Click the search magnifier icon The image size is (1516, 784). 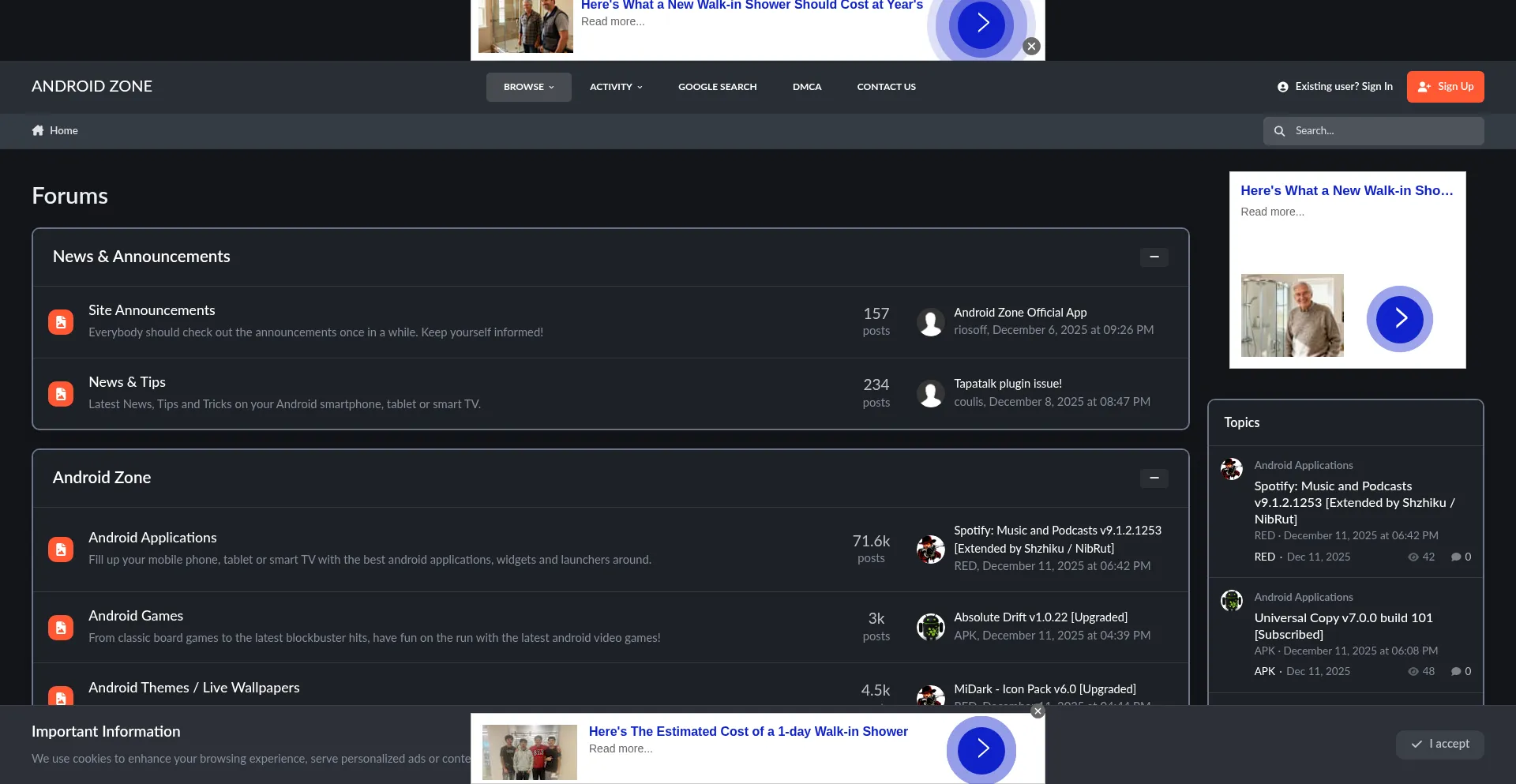[x=1279, y=131]
